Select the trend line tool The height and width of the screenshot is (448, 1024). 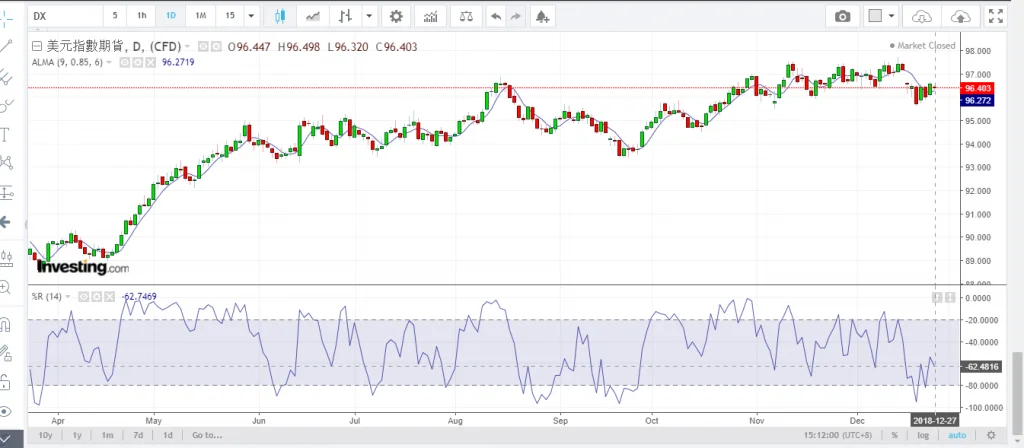(x=6, y=46)
